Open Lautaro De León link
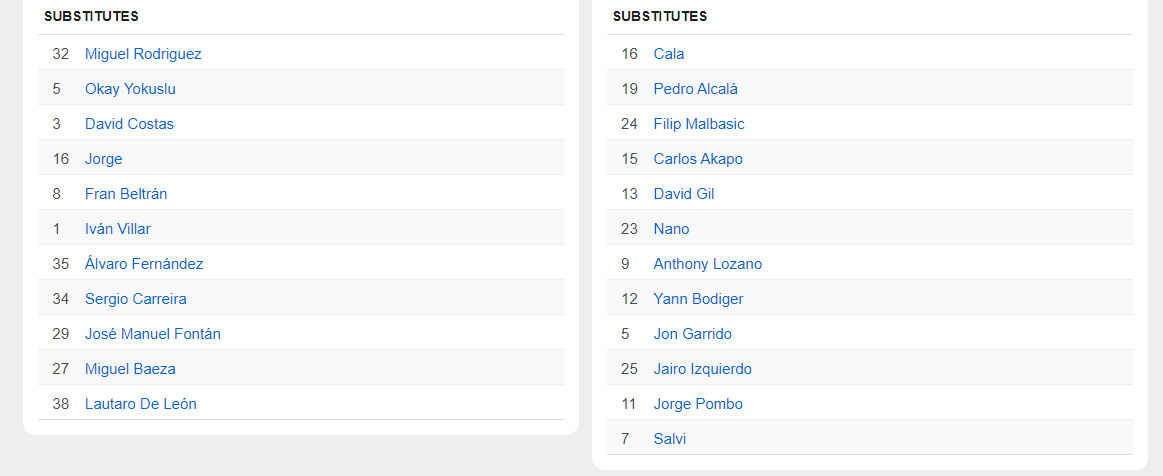Viewport: 1163px width, 476px height. pyautogui.click(x=141, y=404)
